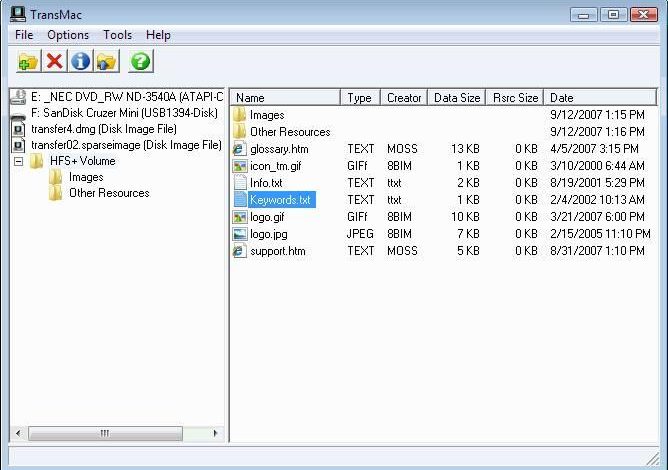The image size is (668, 470).
Task: Click the MOSS creator cell for glossary.htm
Action: [402, 149]
